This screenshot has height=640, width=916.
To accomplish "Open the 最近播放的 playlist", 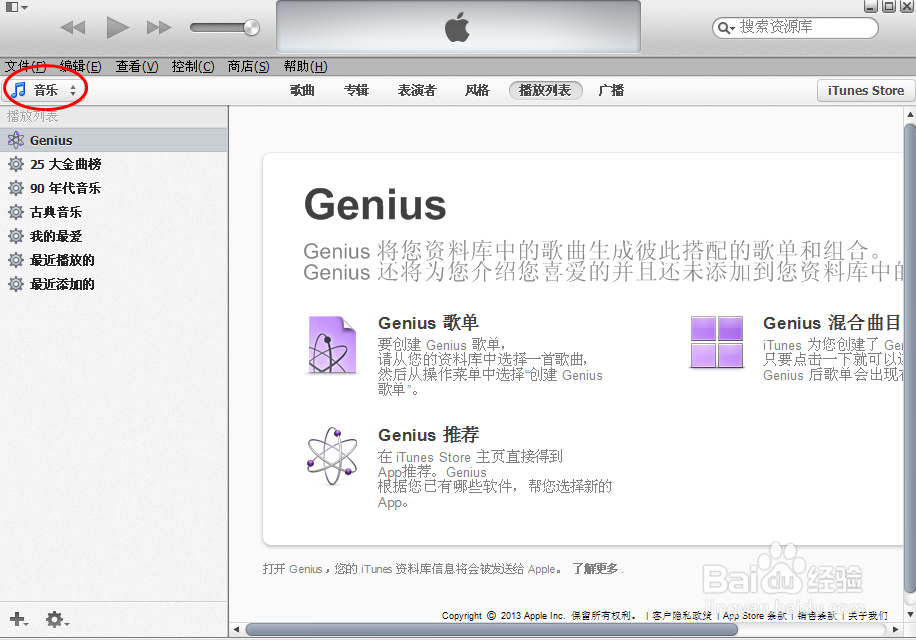I will [x=113, y=260].
